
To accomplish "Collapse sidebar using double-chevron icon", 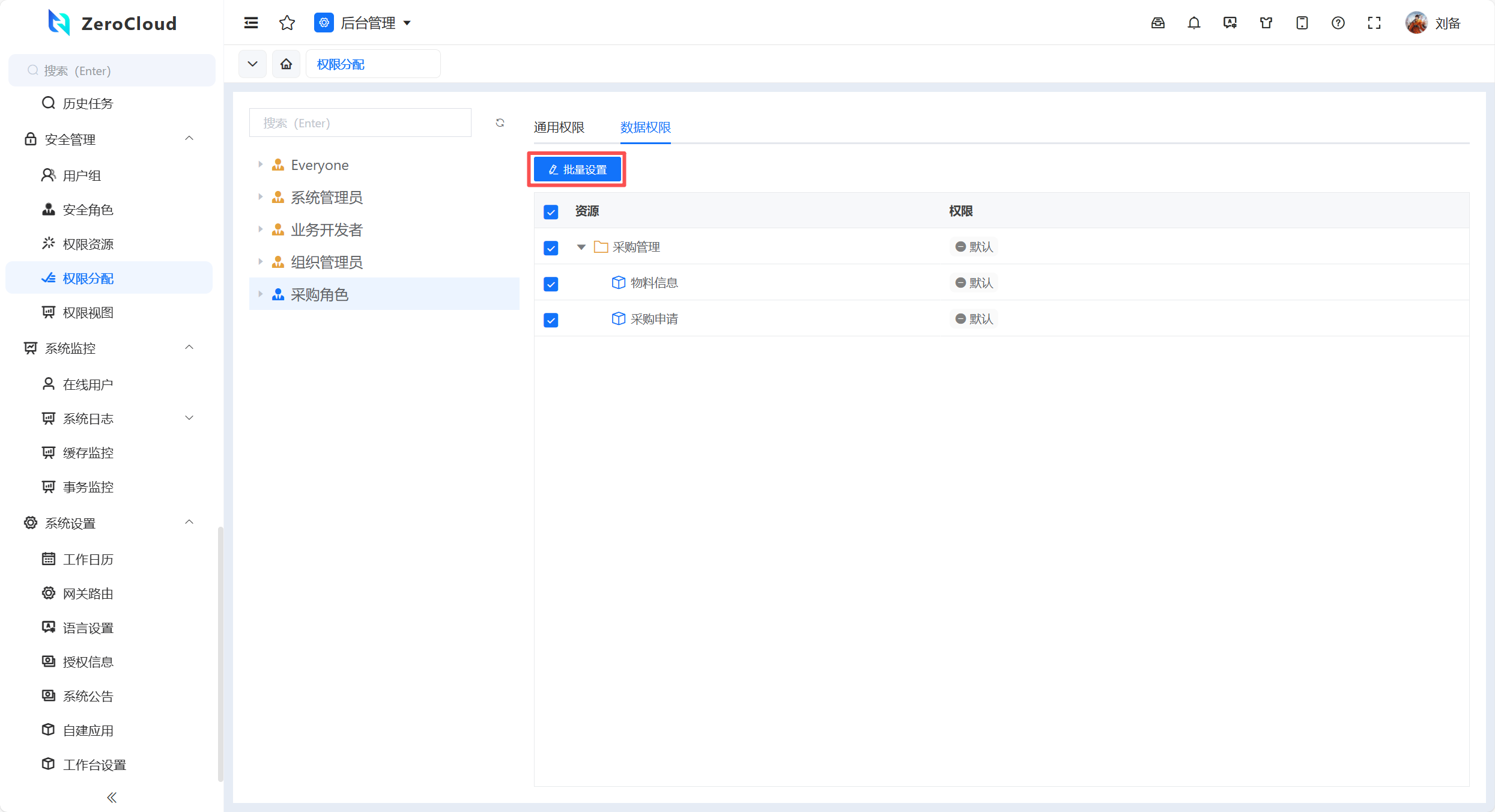I will coord(112,797).
